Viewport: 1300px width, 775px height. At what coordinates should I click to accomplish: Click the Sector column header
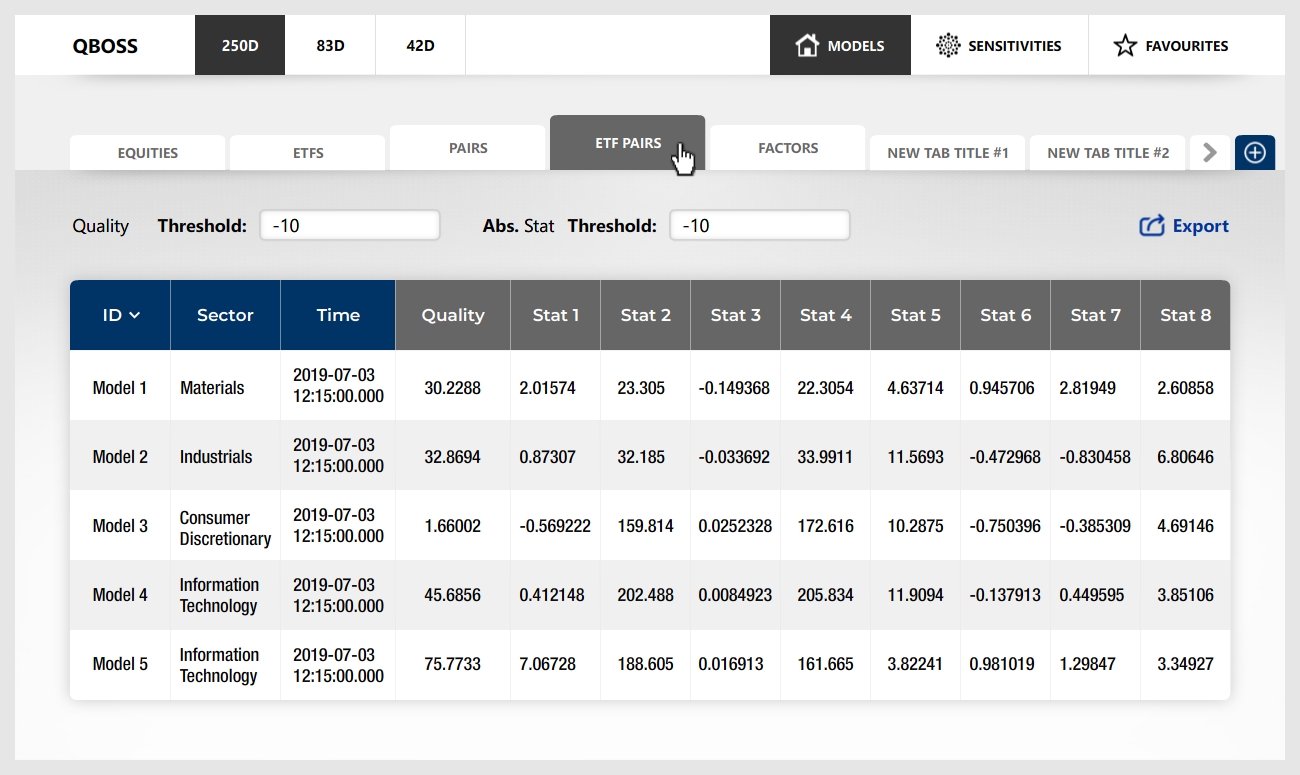pyautogui.click(x=225, y=315)
